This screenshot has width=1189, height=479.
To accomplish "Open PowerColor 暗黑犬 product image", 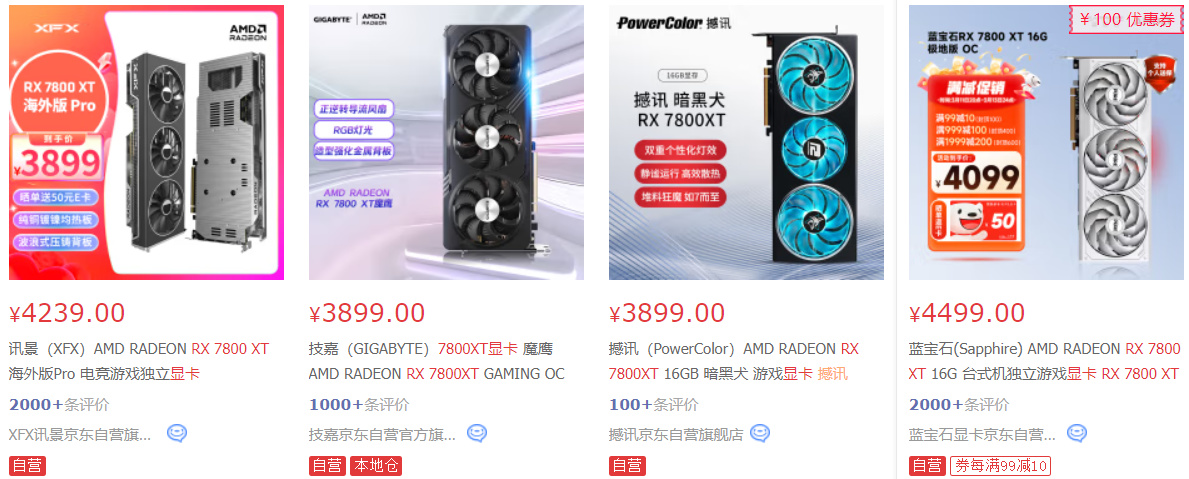I will (746, 142).
